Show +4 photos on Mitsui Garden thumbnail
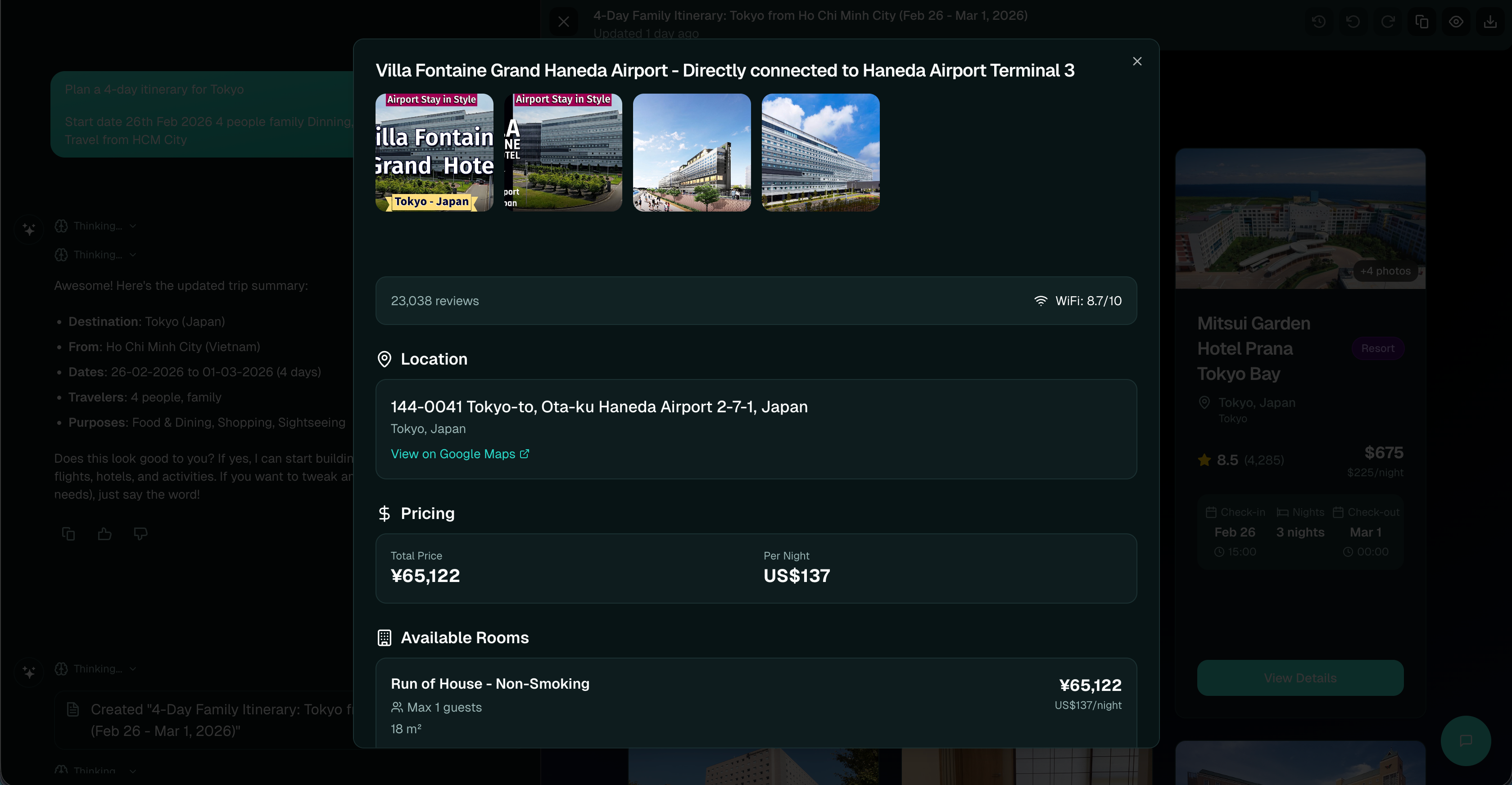 click(x=1386, y=271)
